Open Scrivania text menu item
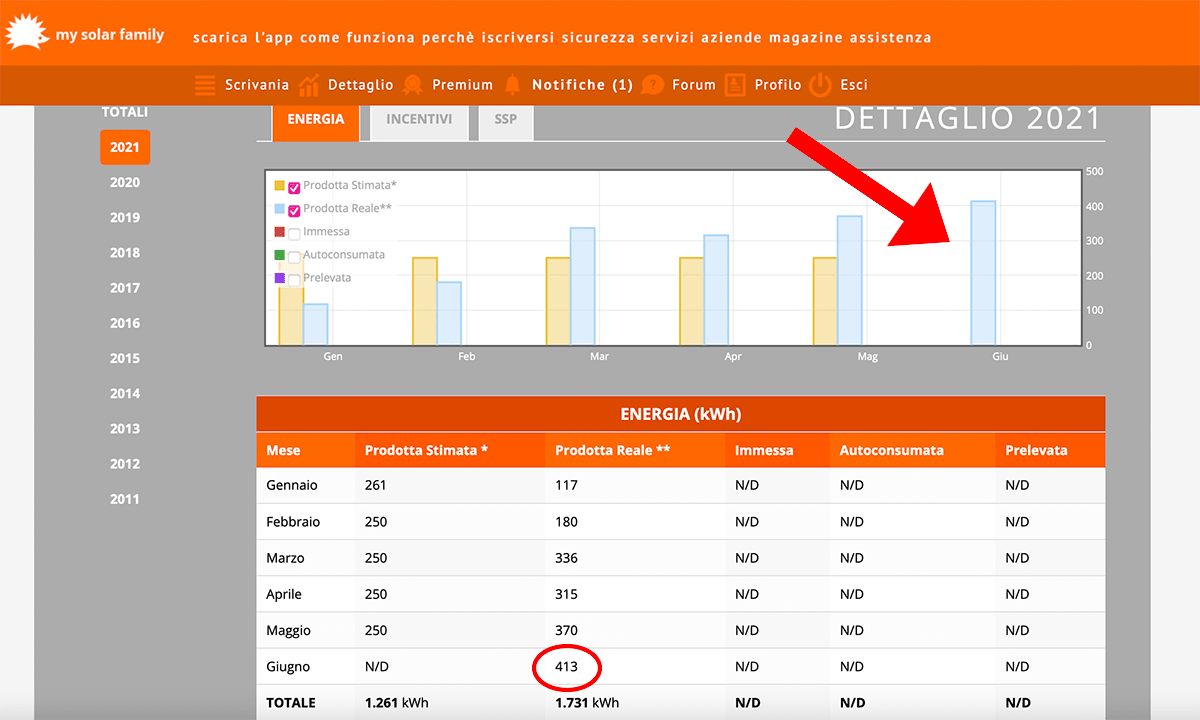 point(257,85)
